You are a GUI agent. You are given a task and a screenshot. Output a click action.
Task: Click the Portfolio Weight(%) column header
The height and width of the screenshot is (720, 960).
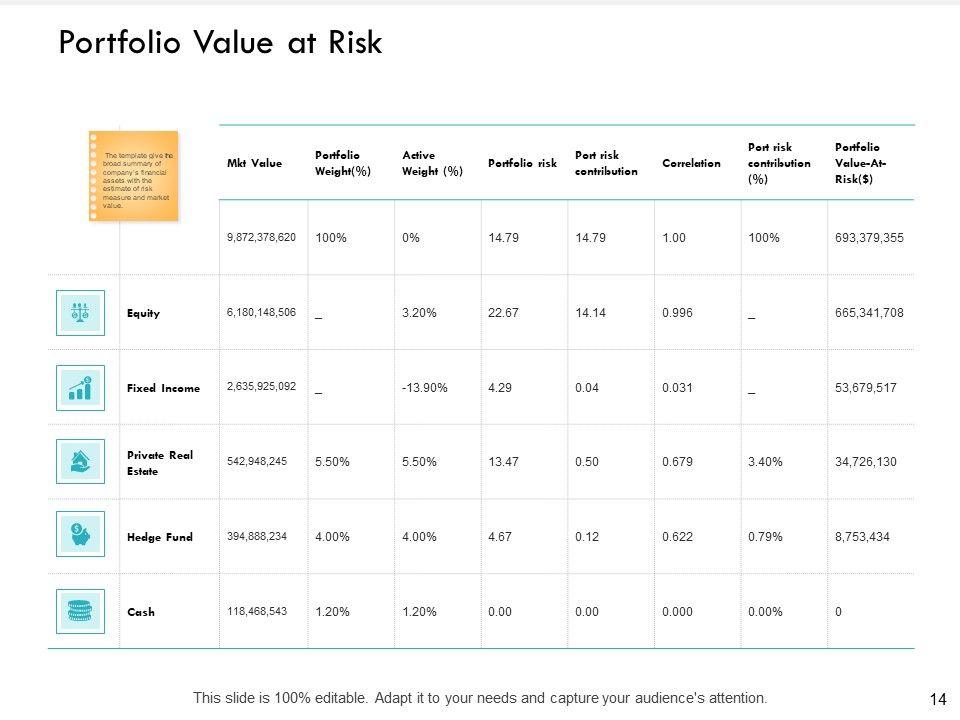pos(337,163)
